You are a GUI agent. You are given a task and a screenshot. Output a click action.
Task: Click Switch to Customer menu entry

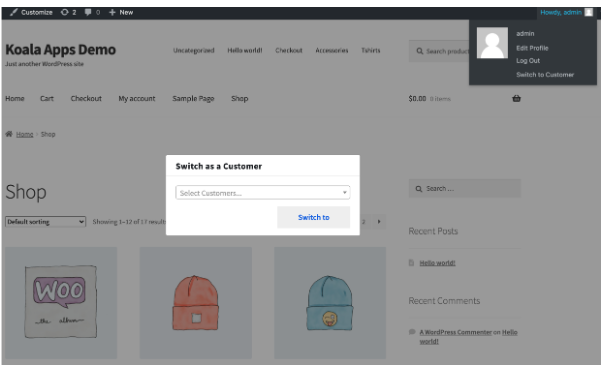(x=545, y=74)
